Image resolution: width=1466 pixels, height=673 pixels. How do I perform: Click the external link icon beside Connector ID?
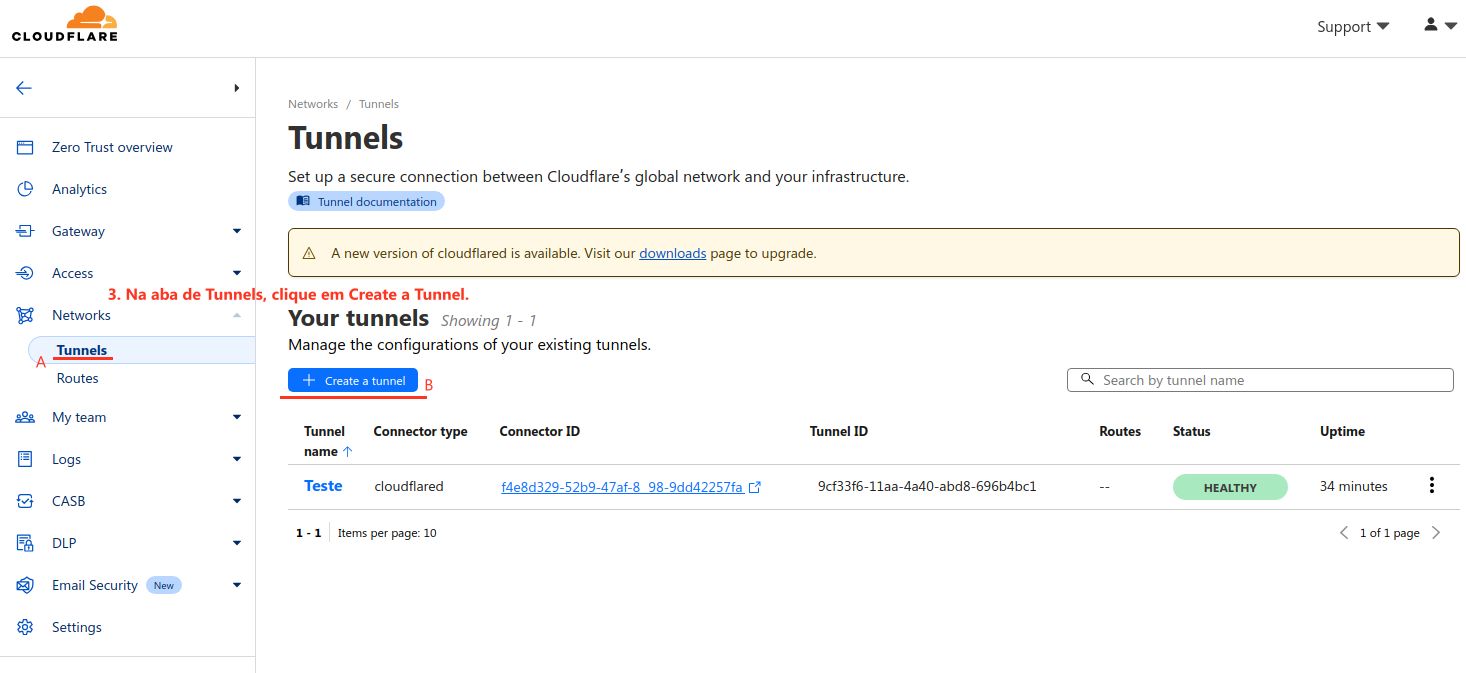(x=755, y=488)
